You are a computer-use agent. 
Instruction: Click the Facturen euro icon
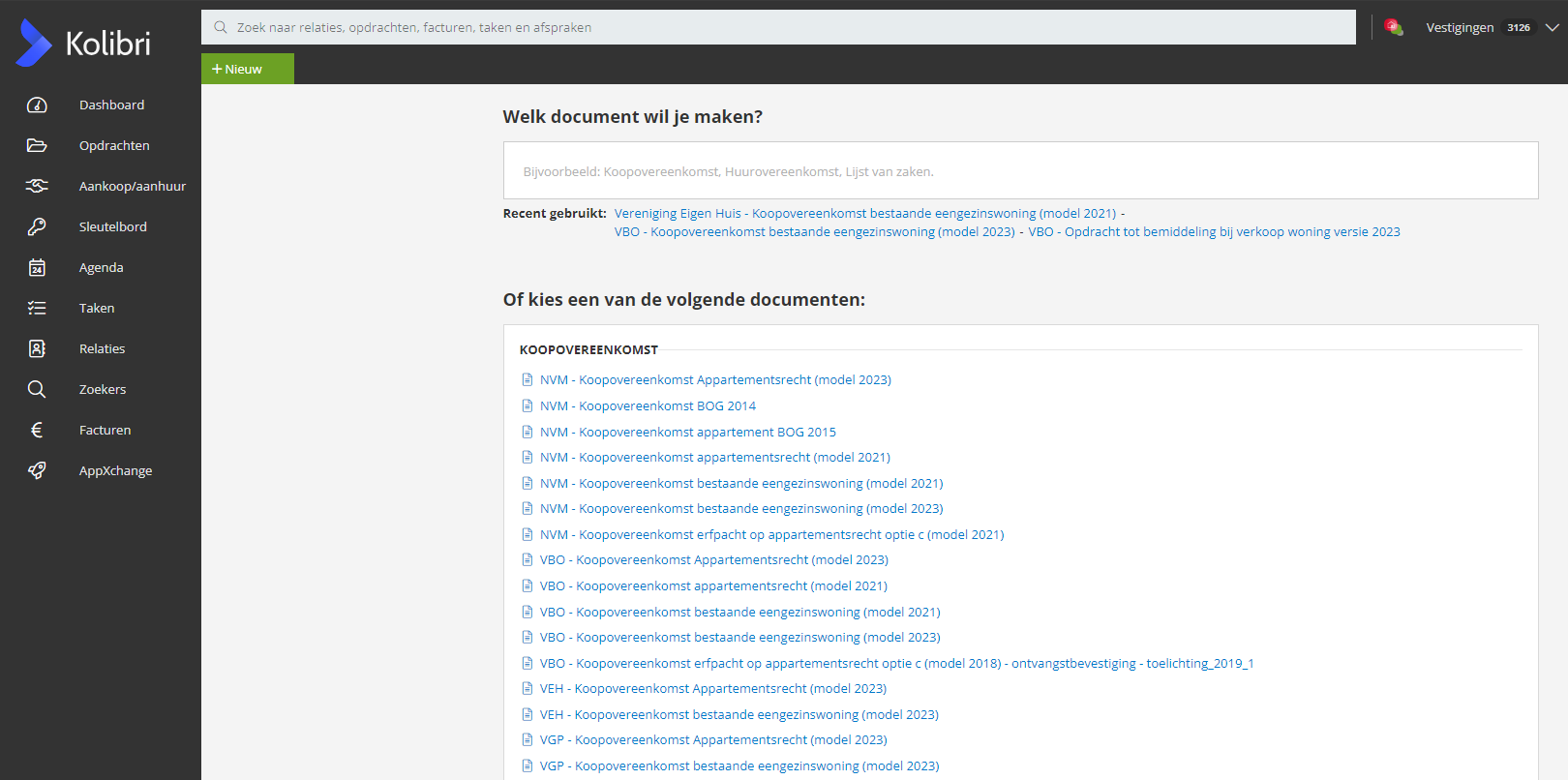click(37, 430)
